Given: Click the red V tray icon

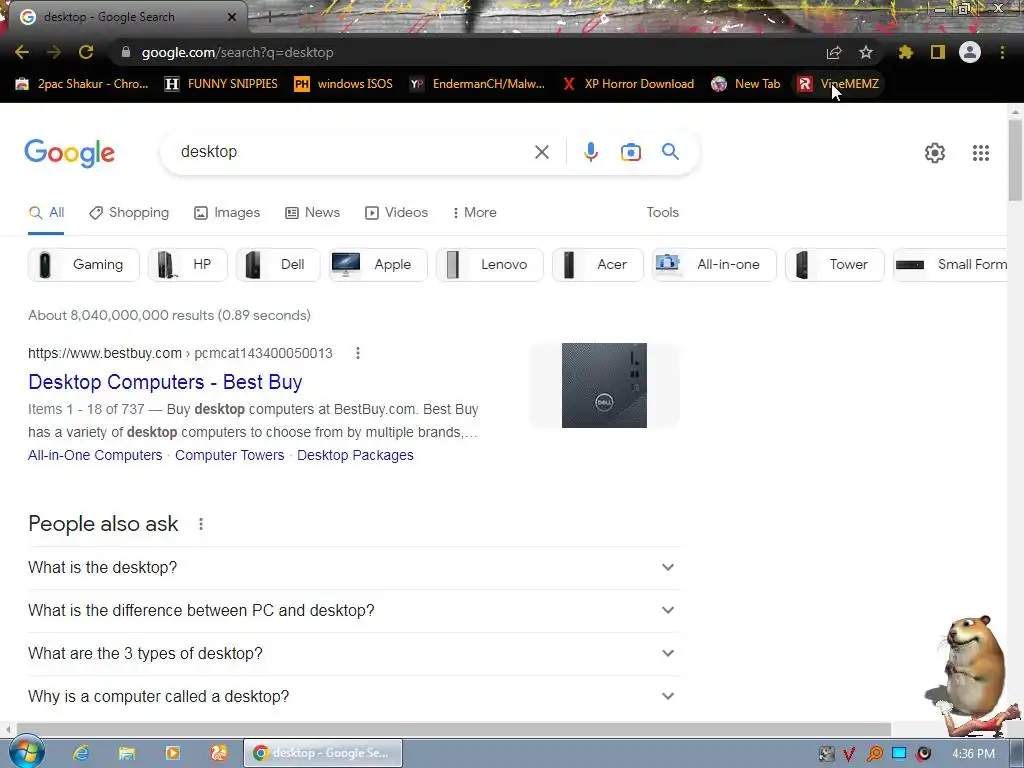Looking at the screenshot, I should click(849, 754).
